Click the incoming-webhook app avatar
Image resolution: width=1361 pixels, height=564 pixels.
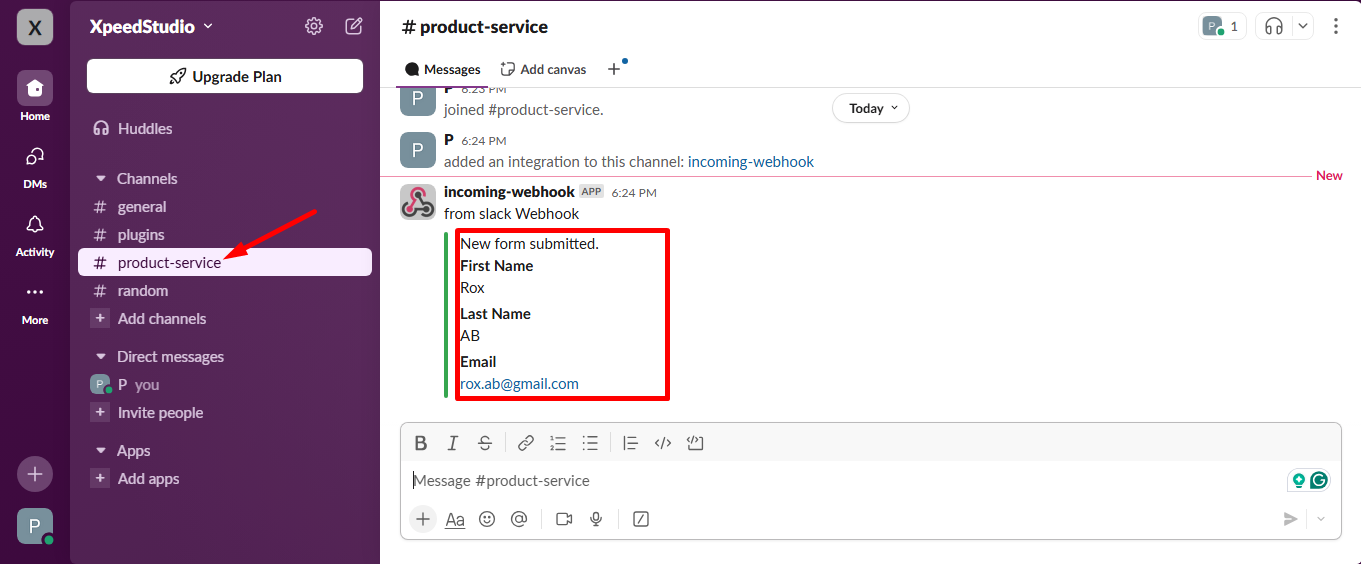coord(418,202)
